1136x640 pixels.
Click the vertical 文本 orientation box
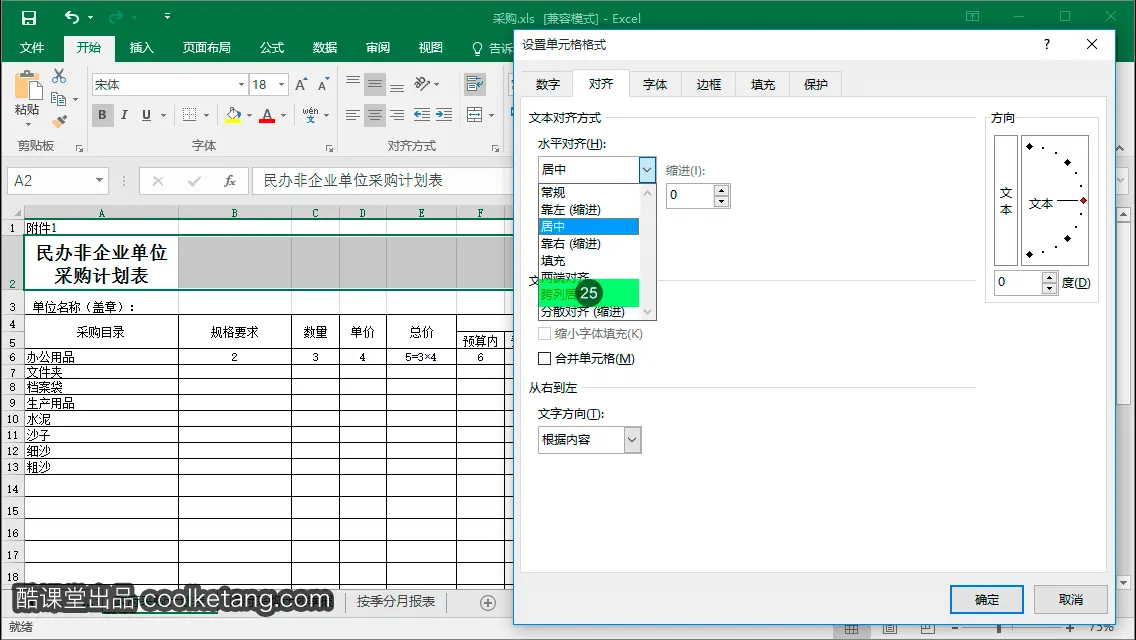tap(1006, 200)
